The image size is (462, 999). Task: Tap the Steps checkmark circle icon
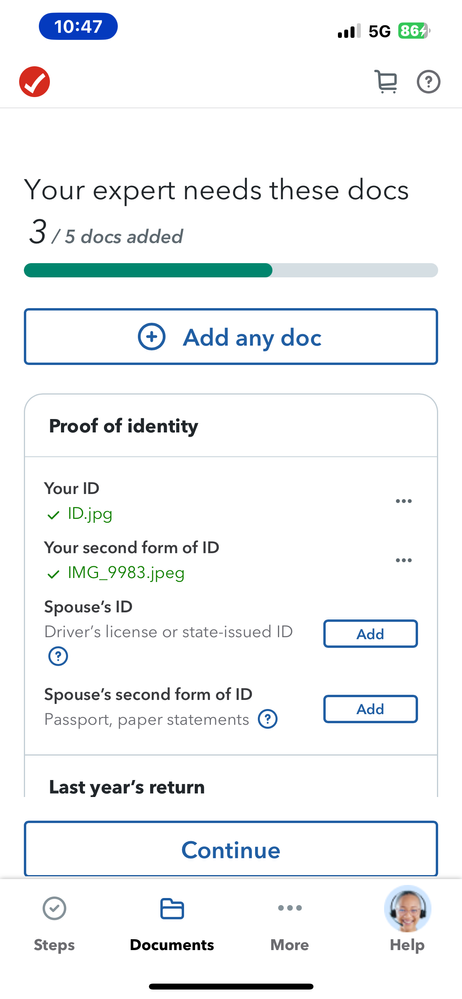54,908
